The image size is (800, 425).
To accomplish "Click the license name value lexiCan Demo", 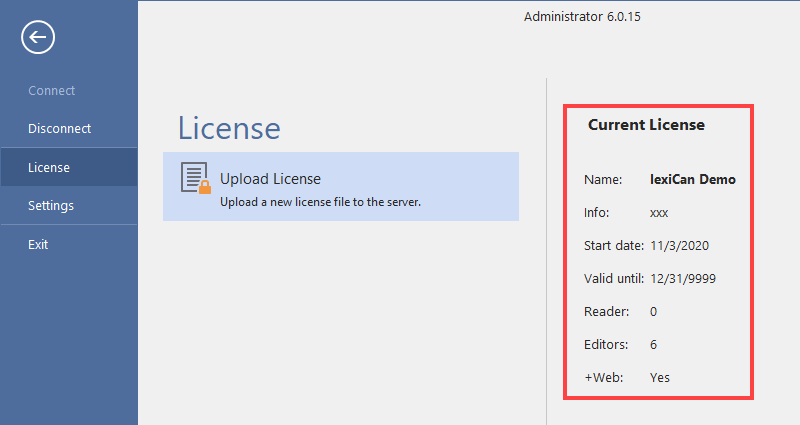I will pyautogui.click(x=692, y=180).
